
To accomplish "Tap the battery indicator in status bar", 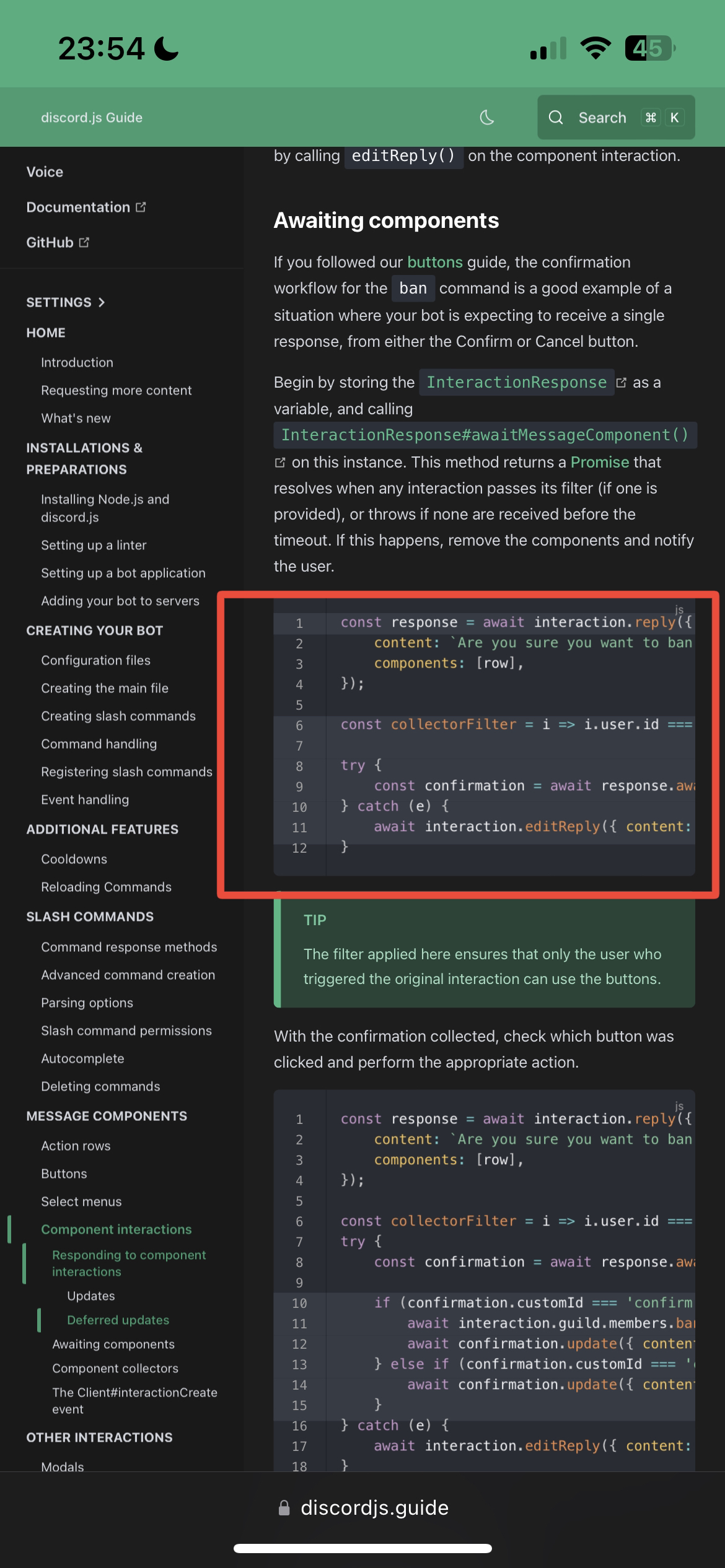I will coord(650,48).
